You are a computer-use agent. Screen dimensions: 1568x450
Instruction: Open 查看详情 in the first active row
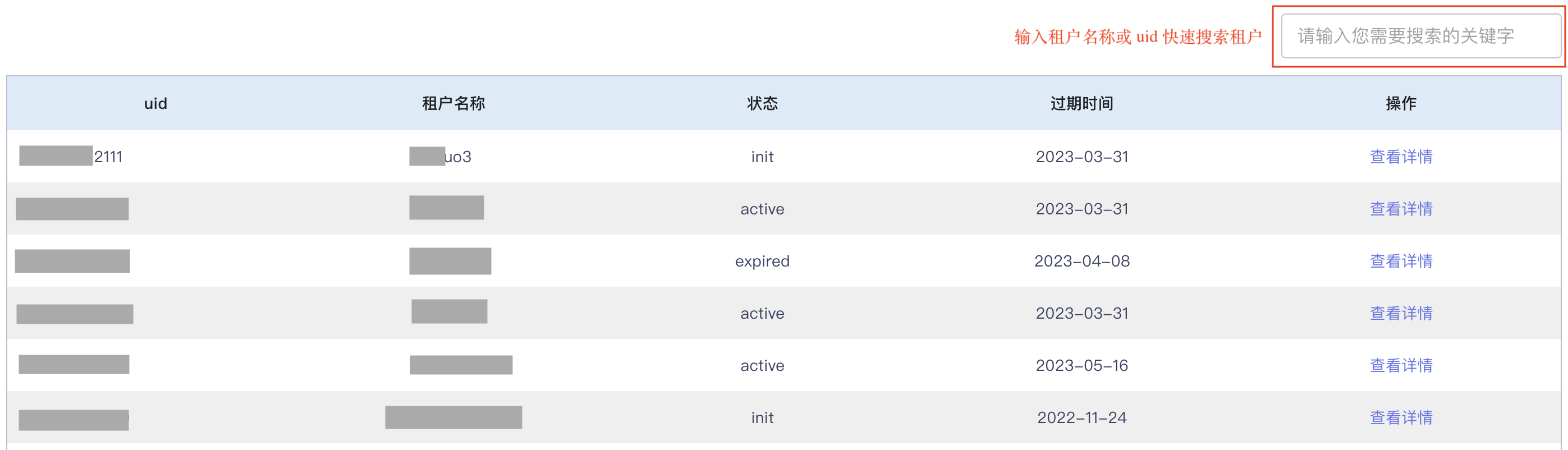[x=1401, y=209]
